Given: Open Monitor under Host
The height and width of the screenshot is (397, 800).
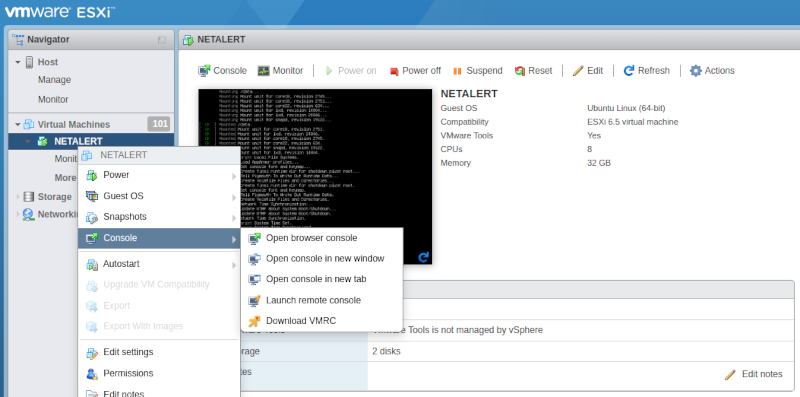Looking at the screenshot, I should [x=53, y=99].
